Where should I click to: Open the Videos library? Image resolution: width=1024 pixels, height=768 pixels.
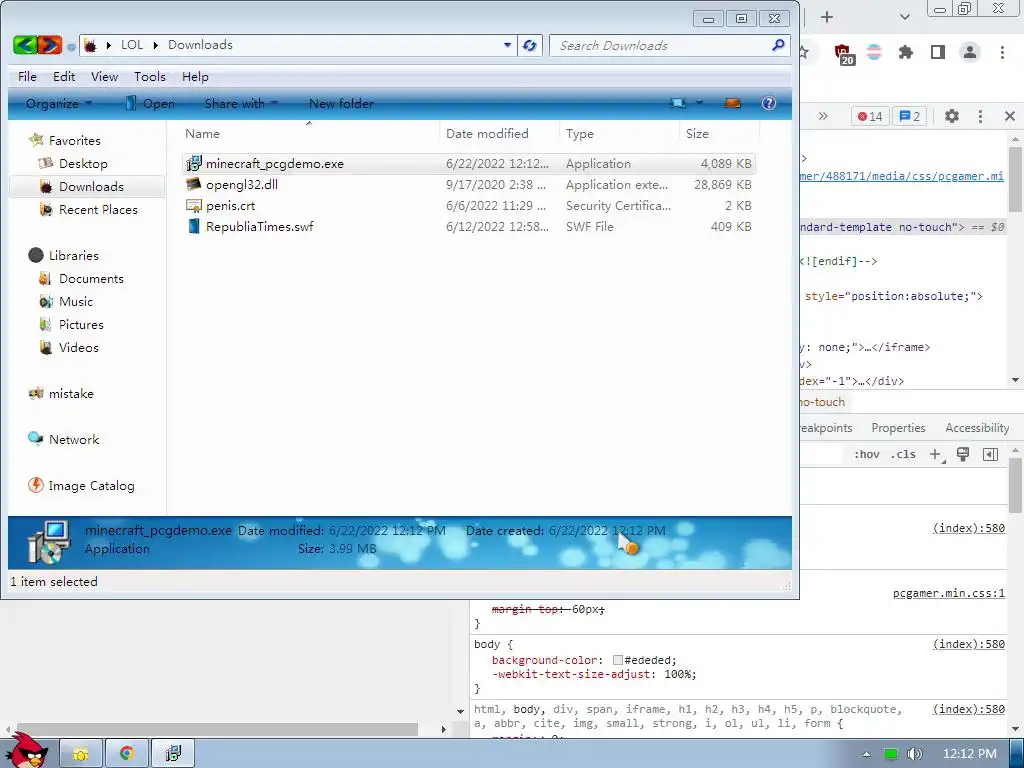coord(78,347)
